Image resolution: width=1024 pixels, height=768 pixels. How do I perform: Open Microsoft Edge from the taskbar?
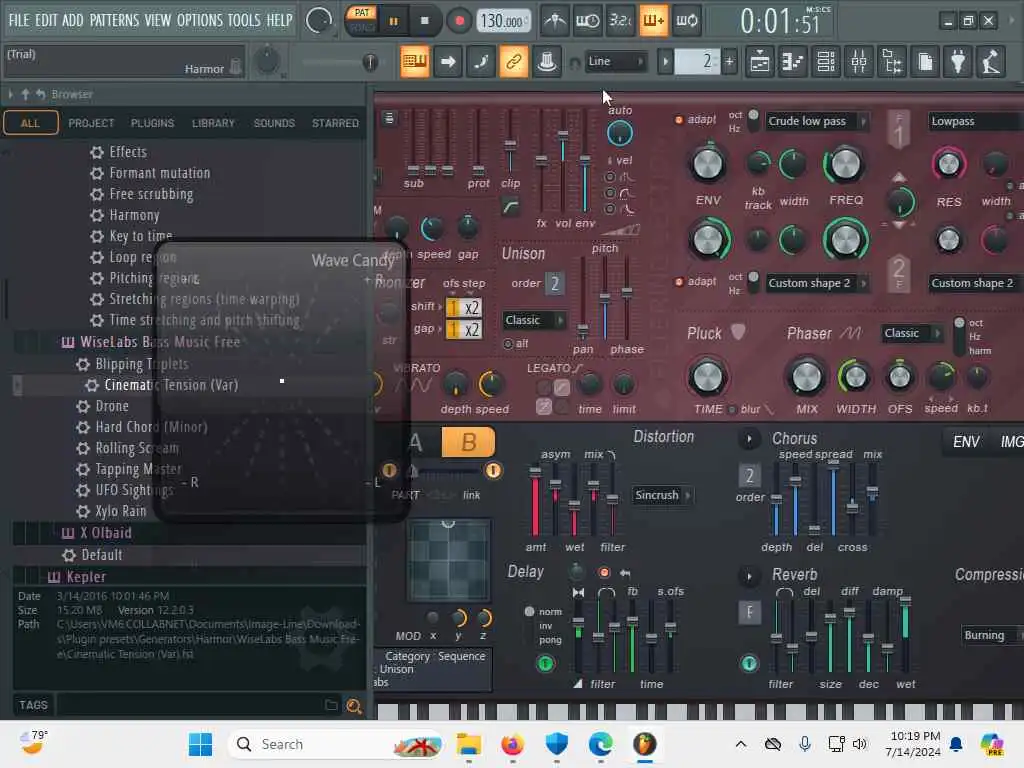tap(600, 744)
